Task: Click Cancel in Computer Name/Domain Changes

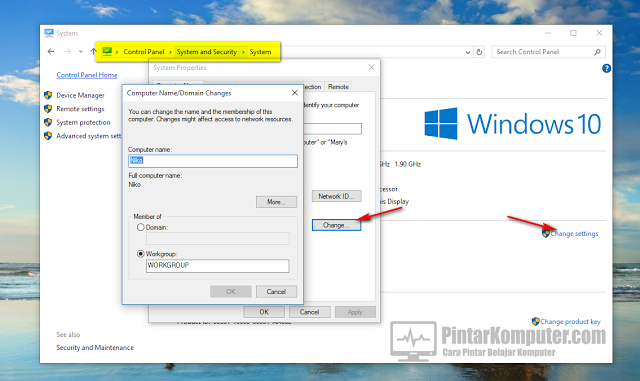Action: click(276, 292)
